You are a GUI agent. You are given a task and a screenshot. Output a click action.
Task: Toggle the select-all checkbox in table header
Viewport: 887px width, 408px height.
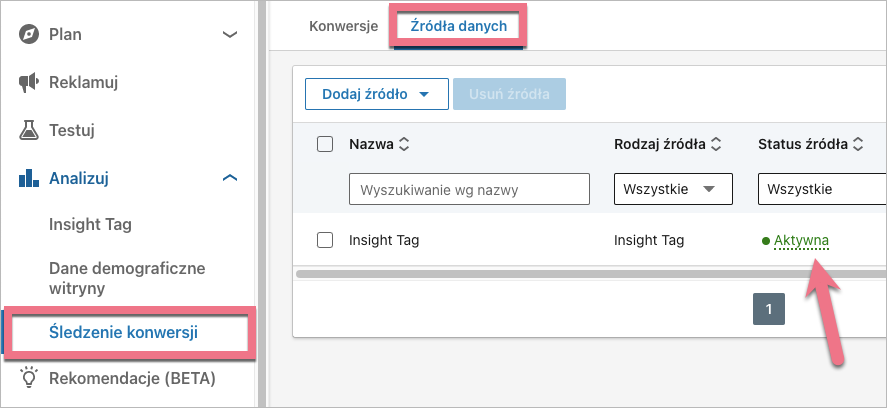click(x=324, y=144)
